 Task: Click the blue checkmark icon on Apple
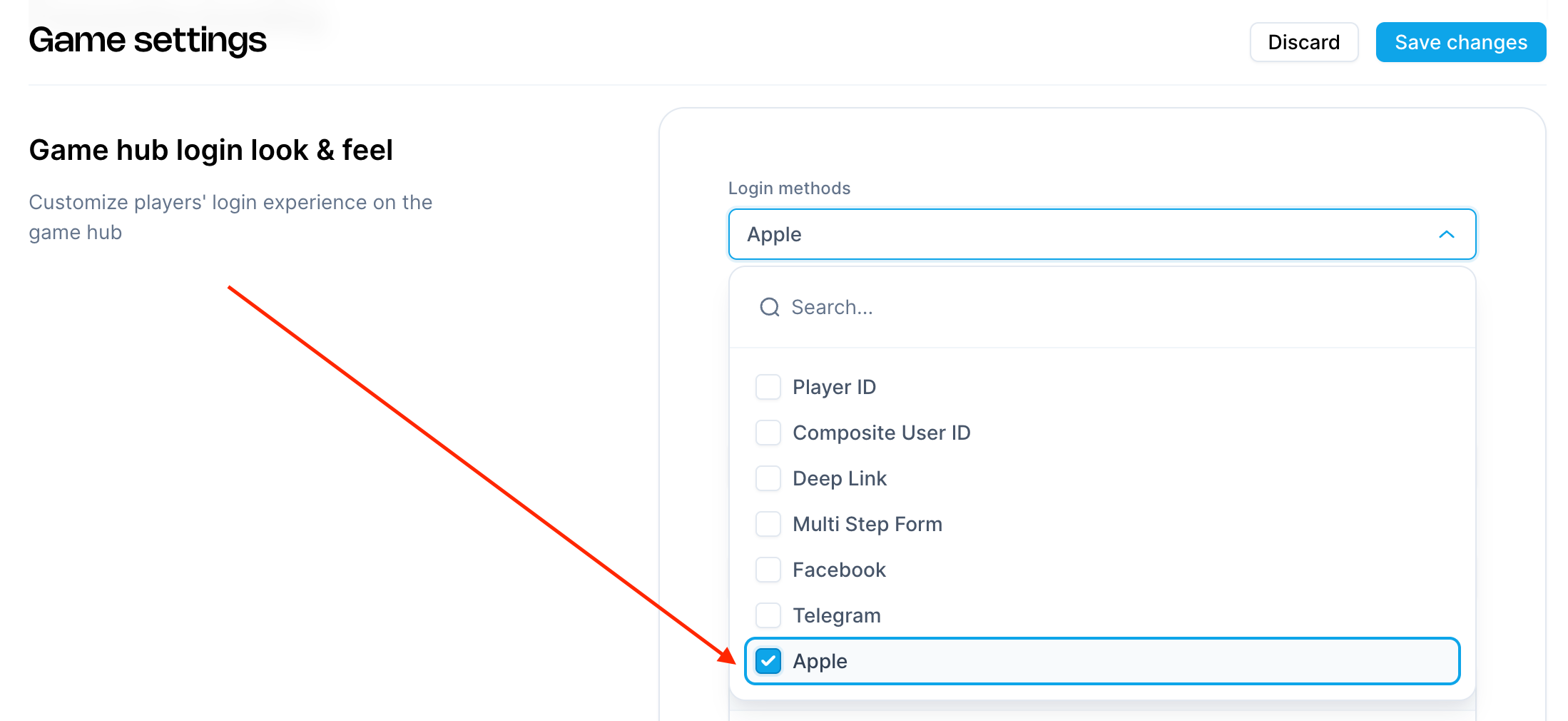point(768,661)
